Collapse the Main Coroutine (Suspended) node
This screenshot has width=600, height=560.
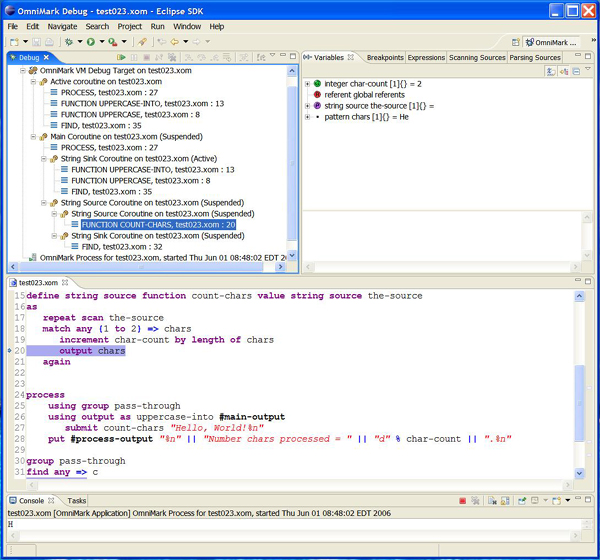(33, 137)
